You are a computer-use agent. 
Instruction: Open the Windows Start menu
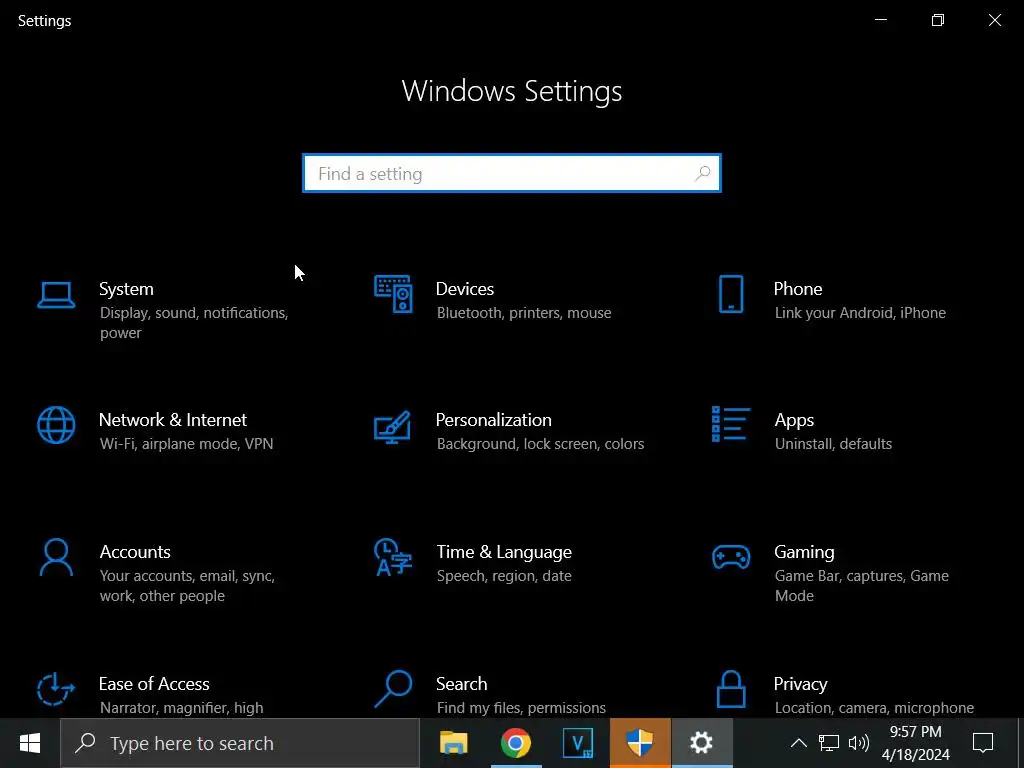click(x=30, y=743)
